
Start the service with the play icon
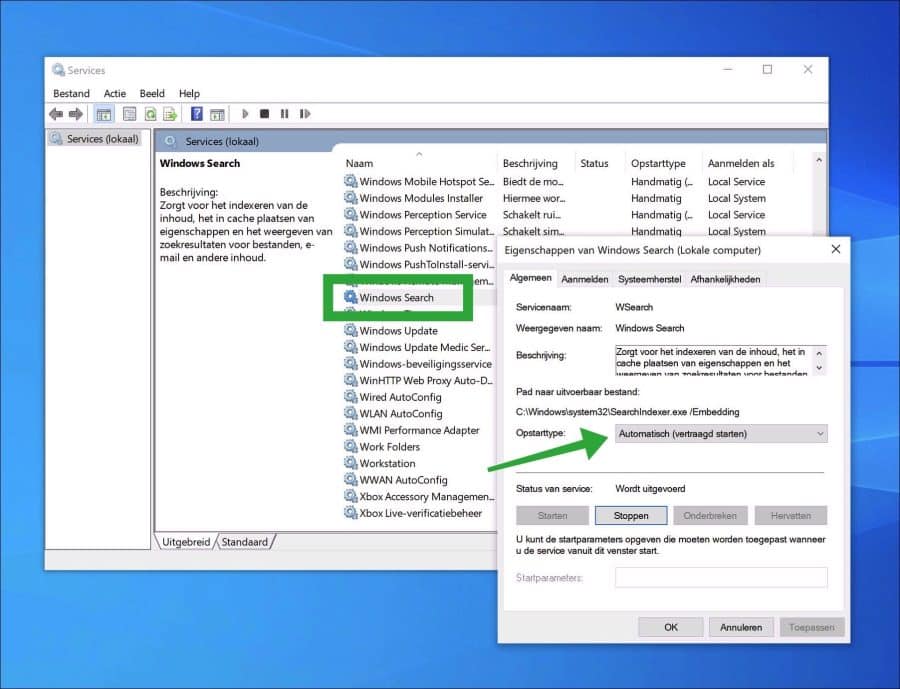pos(245,114)
